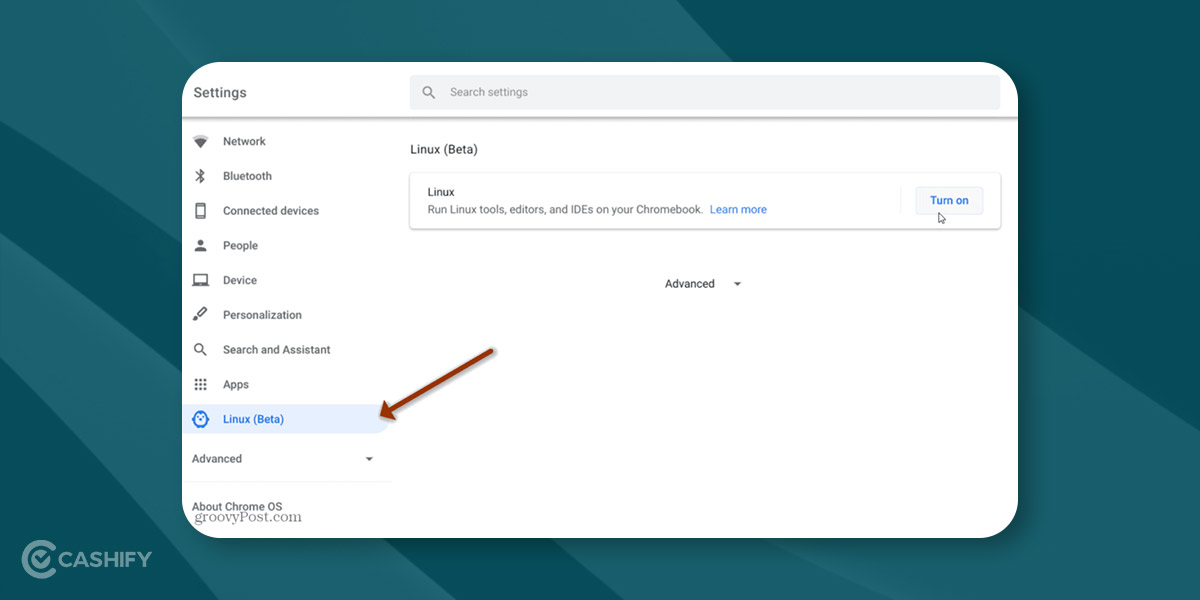Click the Cashify logo
The width and height of the screenshot is (1200, 600).
(x=87, y=559)
